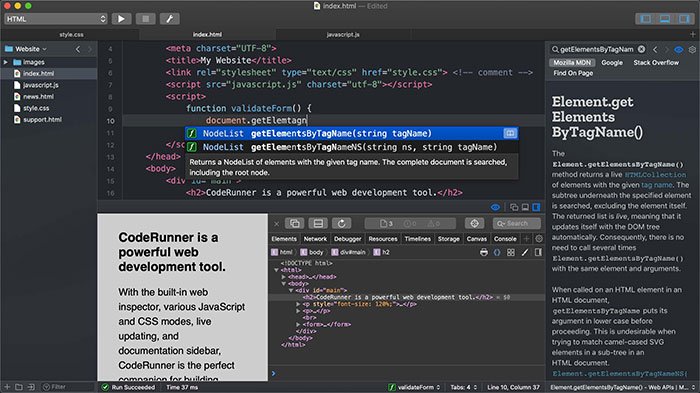The height and width of the screenshot is (393, 700).
Task: Open the Elements inspector tab
Action: pos(284,239)
